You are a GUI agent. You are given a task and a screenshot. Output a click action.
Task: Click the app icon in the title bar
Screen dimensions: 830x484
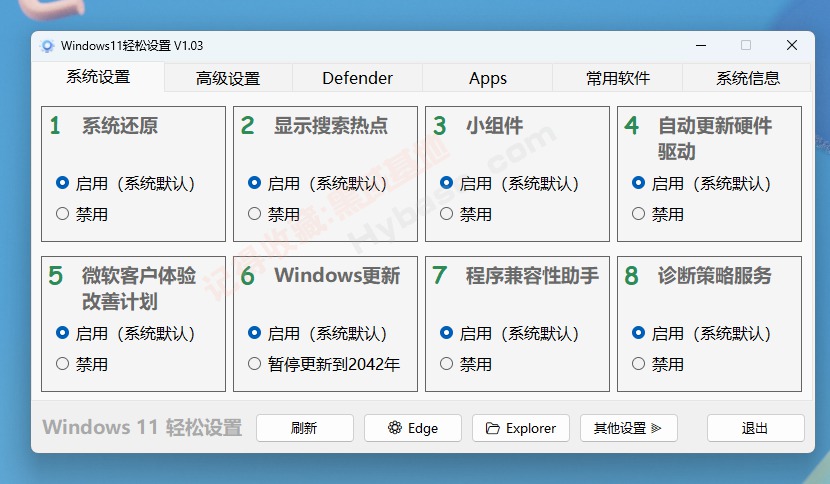click(x=47, y=46)
